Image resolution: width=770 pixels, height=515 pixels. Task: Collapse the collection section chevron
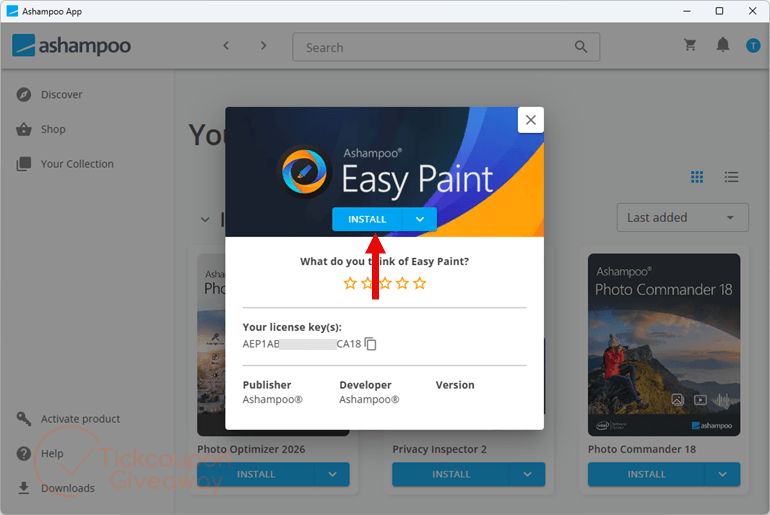205,219
